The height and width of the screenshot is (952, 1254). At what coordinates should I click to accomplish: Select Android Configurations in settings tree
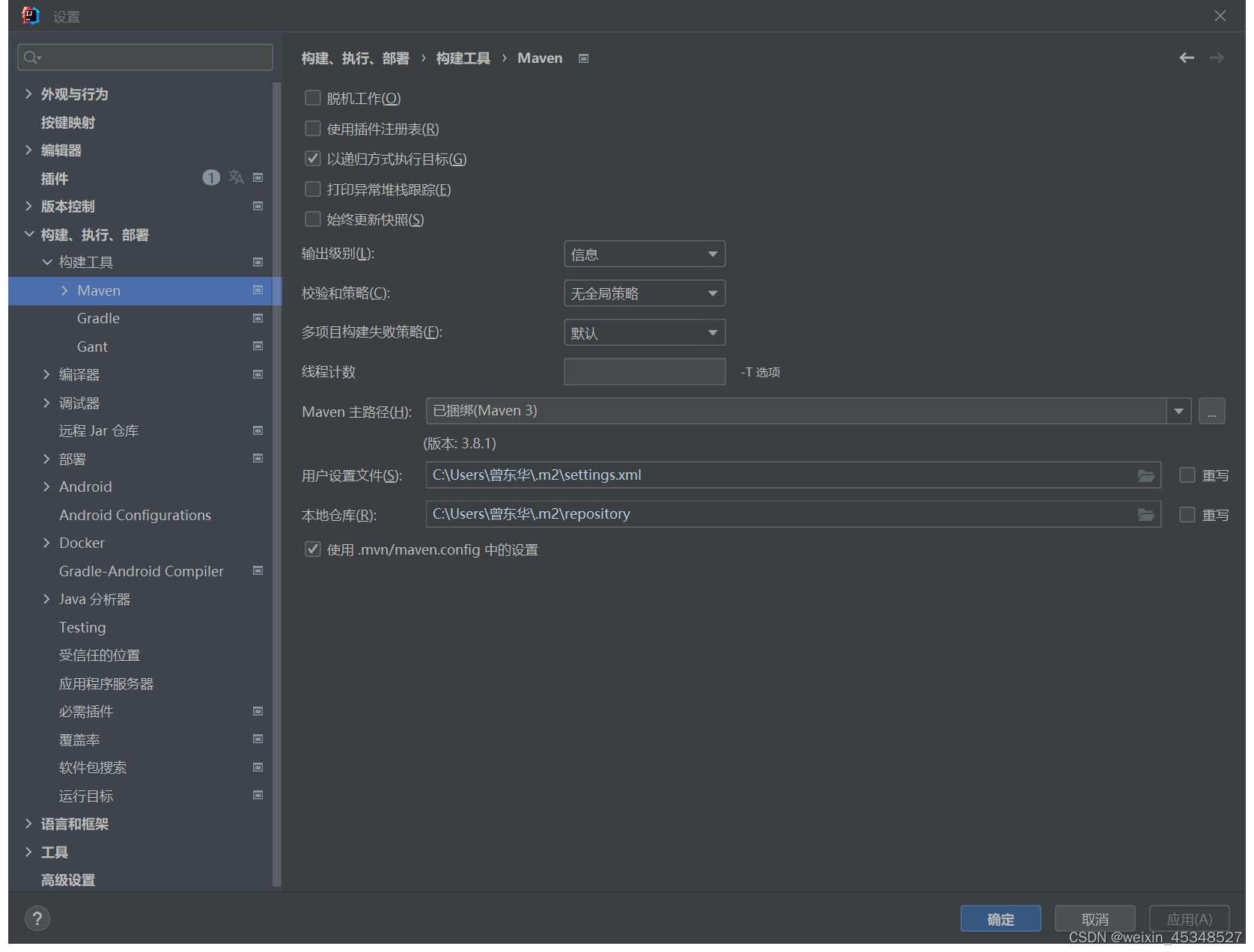point(135,515)
